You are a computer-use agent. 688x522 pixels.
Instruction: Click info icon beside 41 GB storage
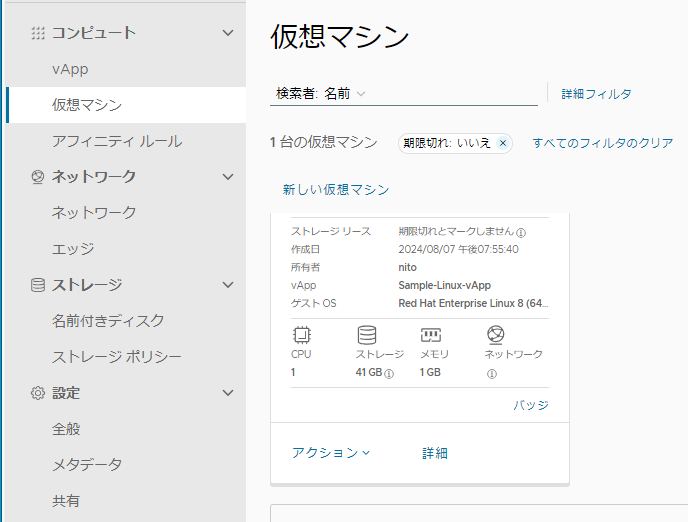pyautogui.click(x=389, y=374)
